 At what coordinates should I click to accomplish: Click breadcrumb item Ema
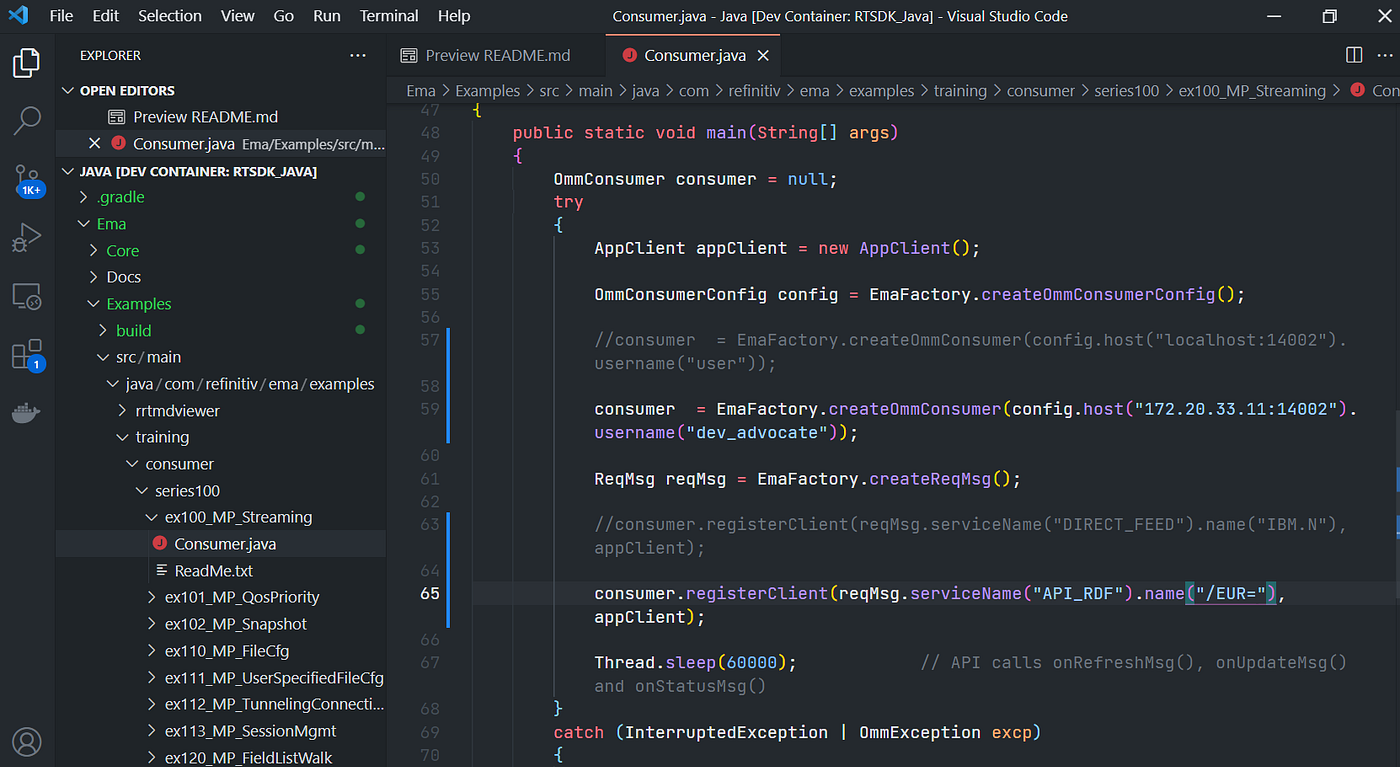click(420, 91)
